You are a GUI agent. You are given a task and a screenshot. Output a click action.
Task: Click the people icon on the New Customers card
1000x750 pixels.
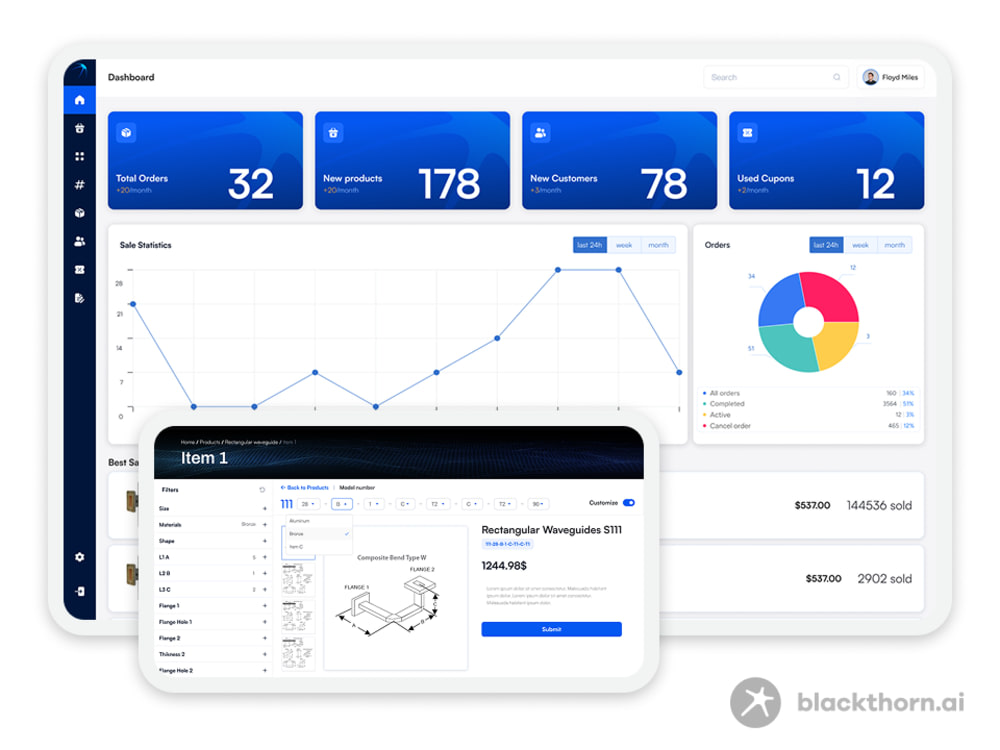(540, 133)
